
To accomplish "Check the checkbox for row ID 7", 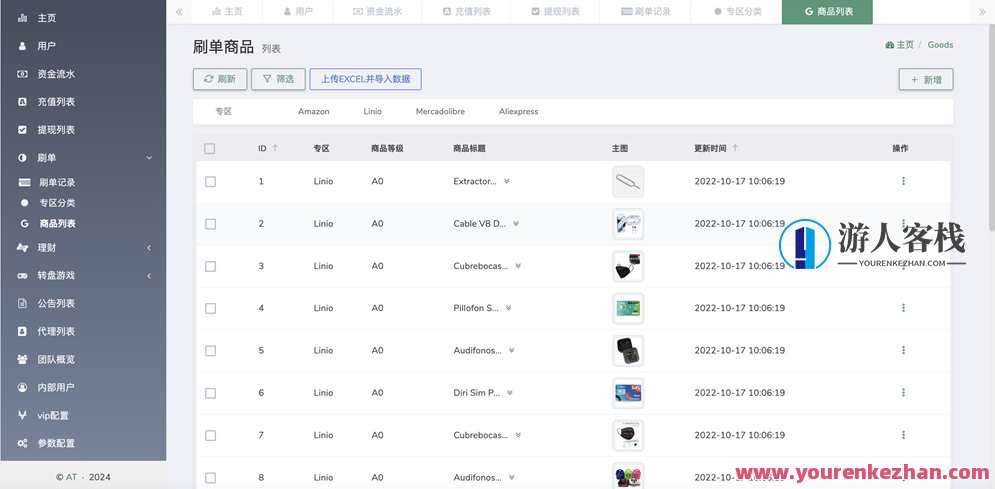I will [x=210, y=436].
